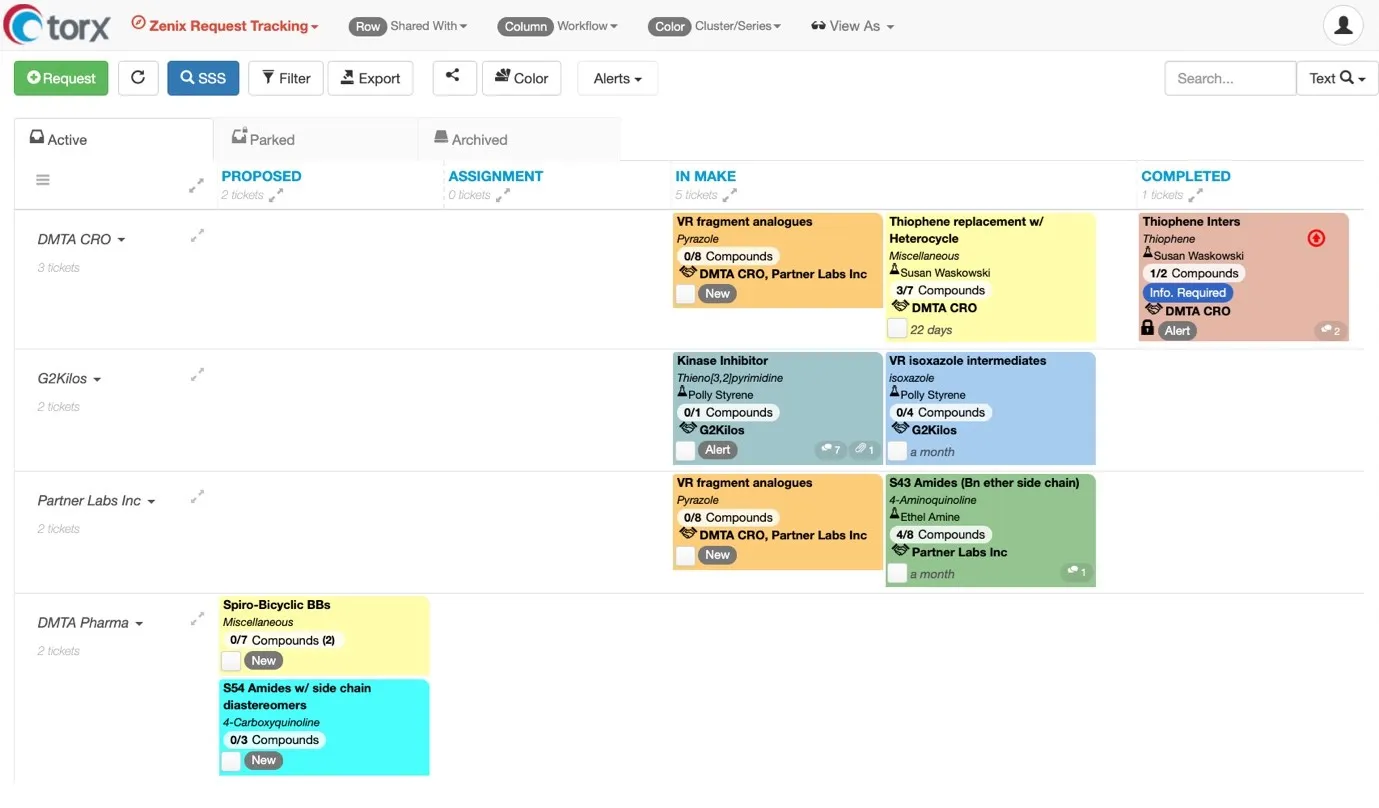The image size is (1379, 808).
Task: Switch to the Parked tab
Action: [x=263, y=139]
